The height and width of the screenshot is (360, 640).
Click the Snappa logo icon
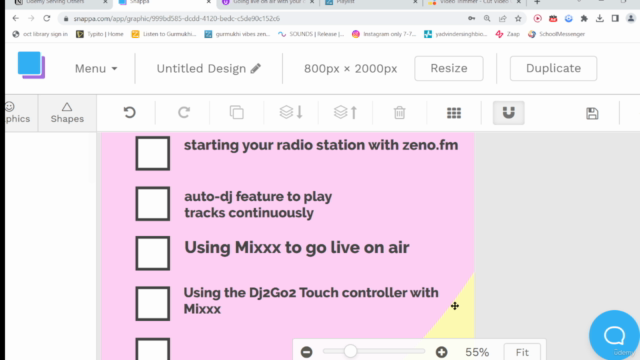pos(31,65)
